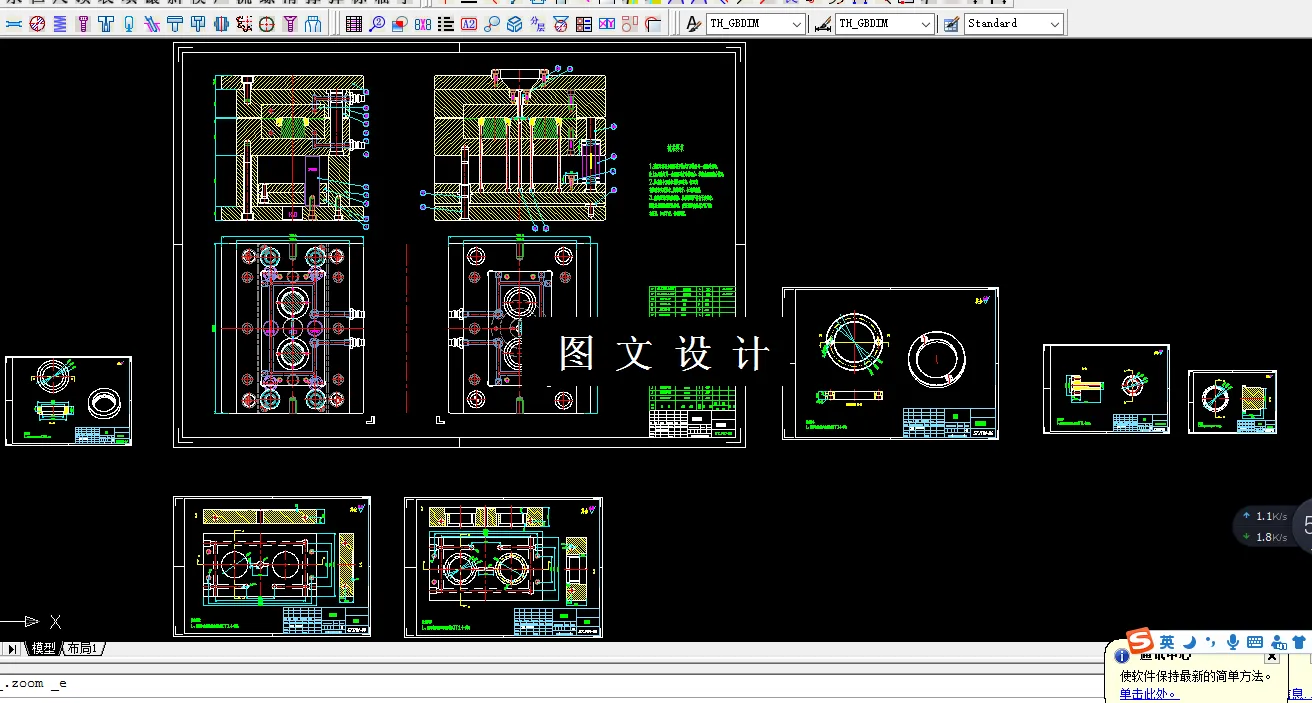Click the XY coordinate icon
Screen dimensions: 1312x703
606,23
